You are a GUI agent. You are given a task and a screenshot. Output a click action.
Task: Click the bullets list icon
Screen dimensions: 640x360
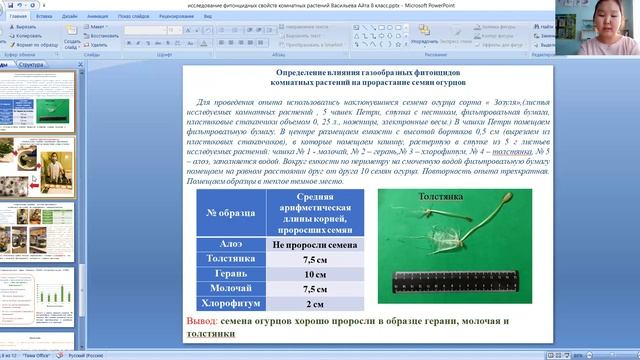tap(222, 30)
